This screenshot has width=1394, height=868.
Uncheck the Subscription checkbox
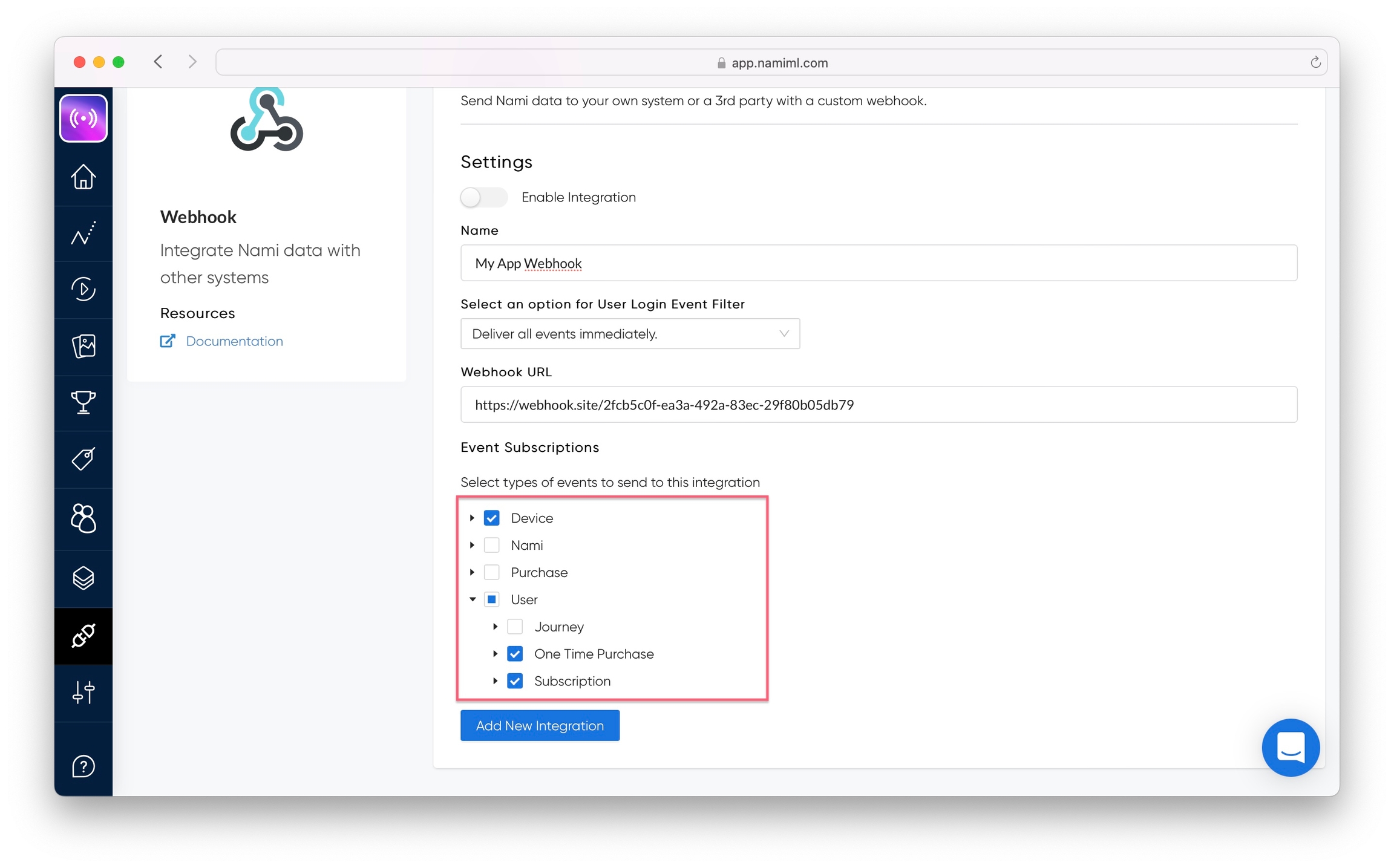(515, 682)
